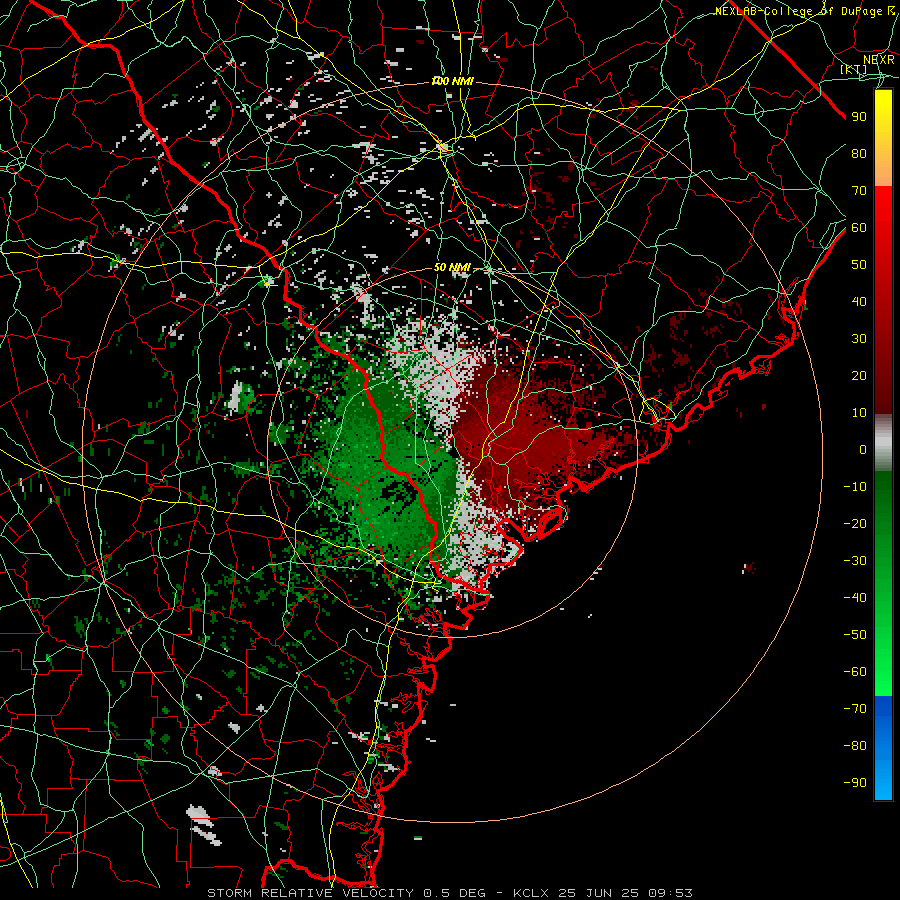Click the -10 scale value
The width and height of the screenshot is (900, 900).
(x=855, y=487)
